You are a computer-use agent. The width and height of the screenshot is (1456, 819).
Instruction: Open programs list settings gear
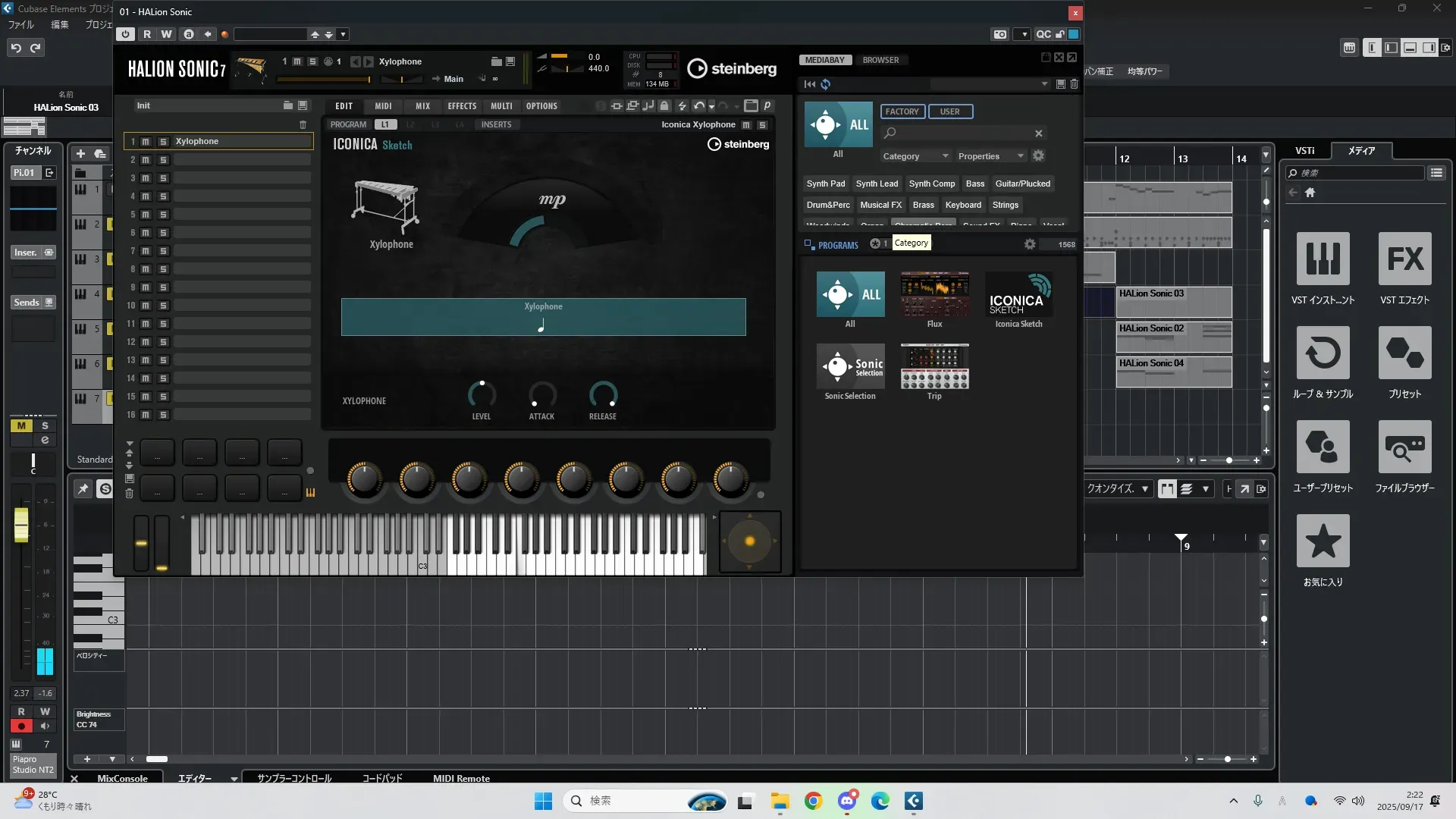pos(1029,244)
